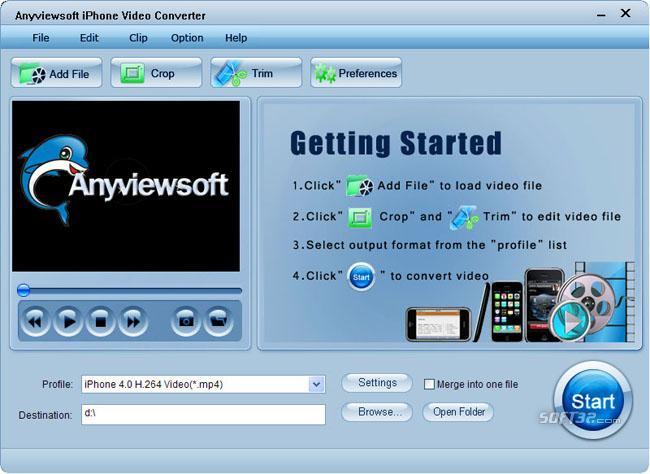Open the Trim tool
The image size is (650, 474).
256,73
